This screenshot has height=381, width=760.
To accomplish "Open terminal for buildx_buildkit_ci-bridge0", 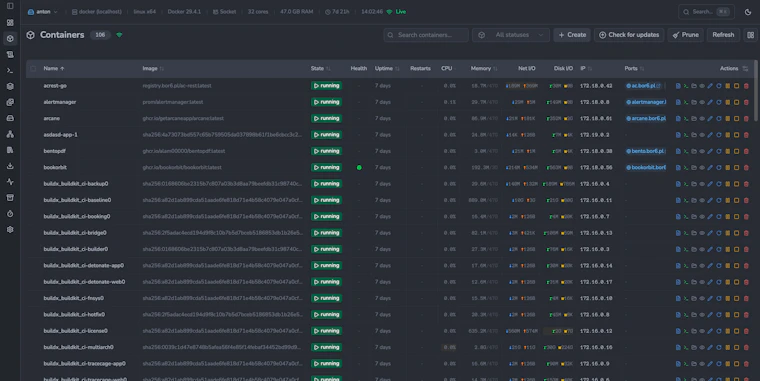I will tap(686, 233).
